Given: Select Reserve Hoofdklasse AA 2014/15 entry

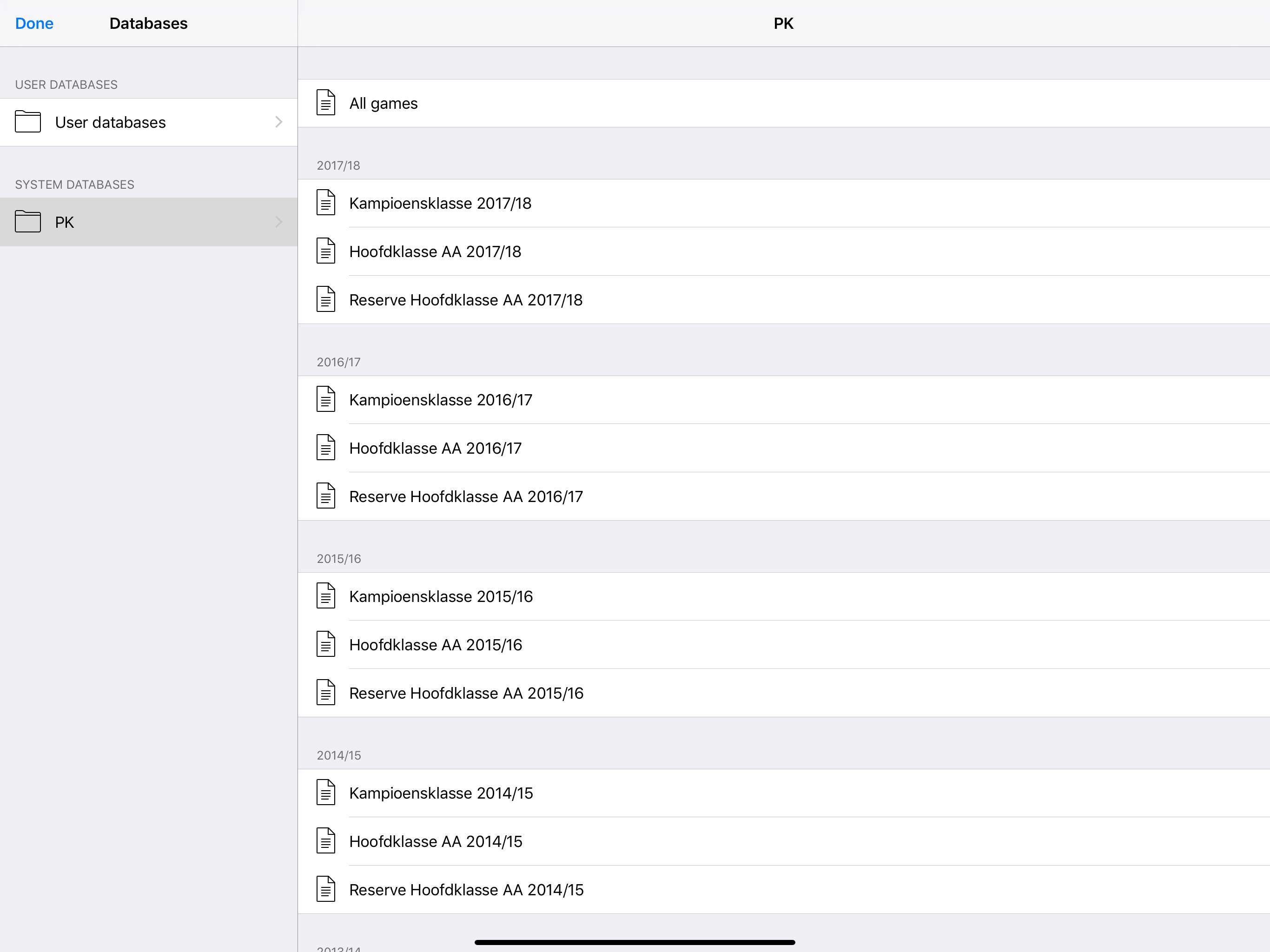Looking at the screenshot, I should (784, 889).
